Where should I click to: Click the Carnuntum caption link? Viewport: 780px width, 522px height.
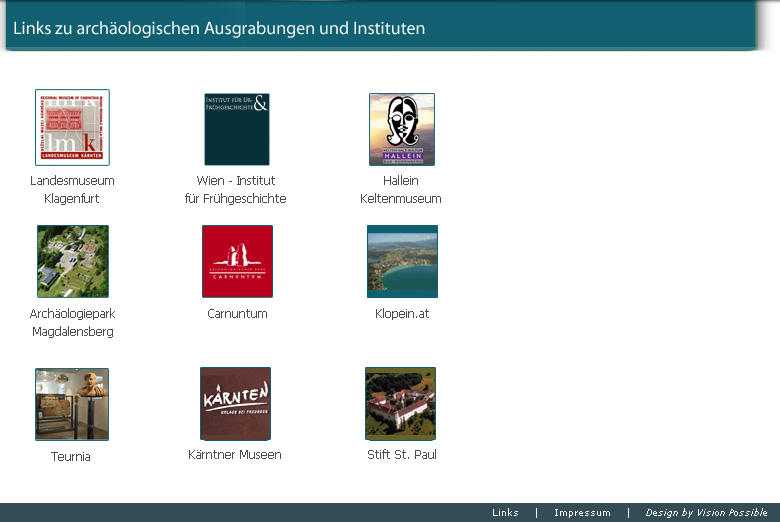(237, 313)
